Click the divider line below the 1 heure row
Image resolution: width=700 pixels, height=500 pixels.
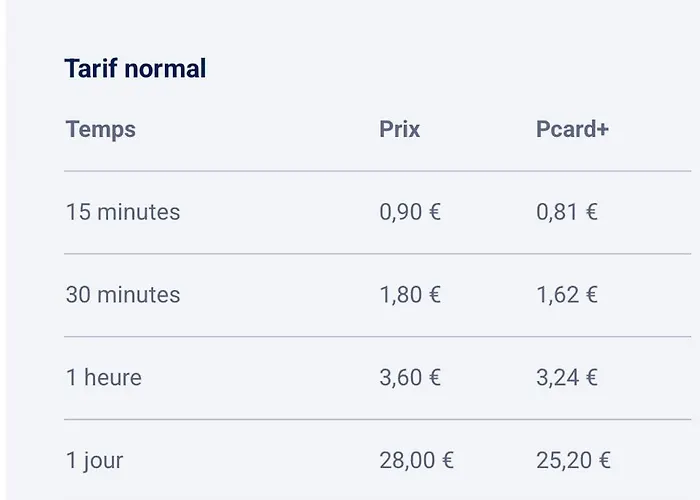click(377, 420)
